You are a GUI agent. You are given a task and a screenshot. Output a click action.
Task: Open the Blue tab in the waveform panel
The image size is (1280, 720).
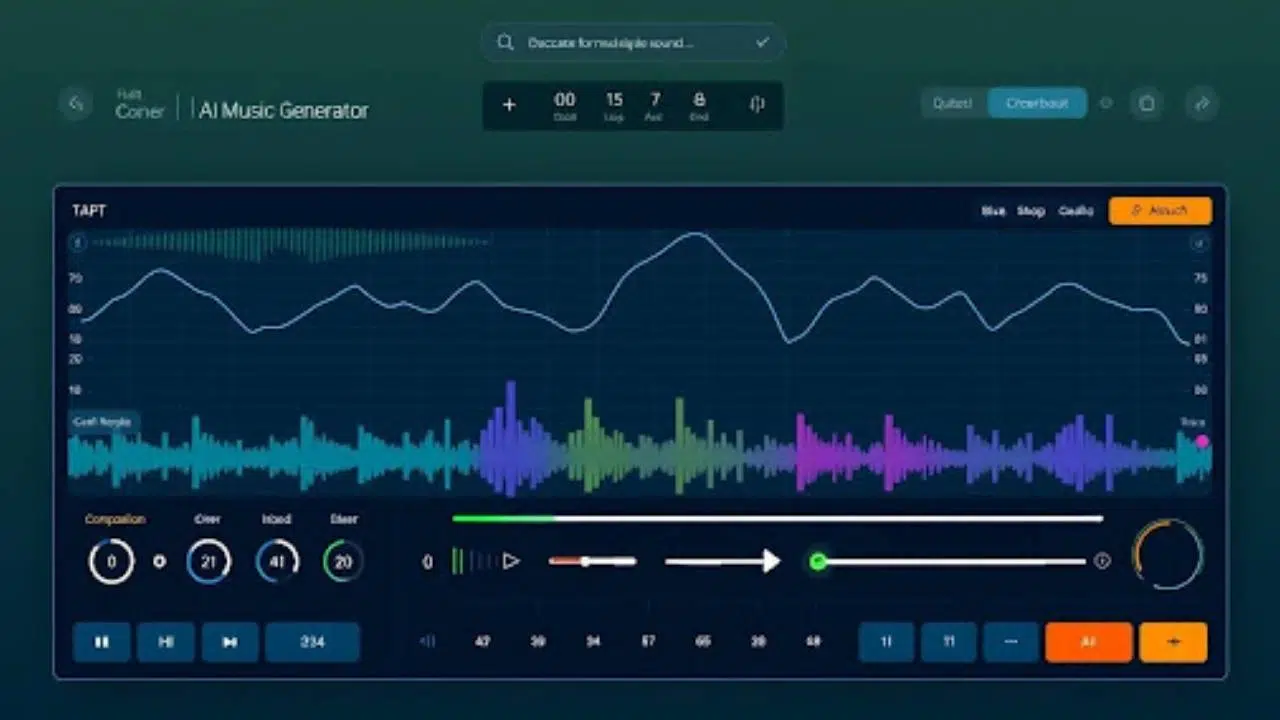pyautogui.click(x=993, y=211)
